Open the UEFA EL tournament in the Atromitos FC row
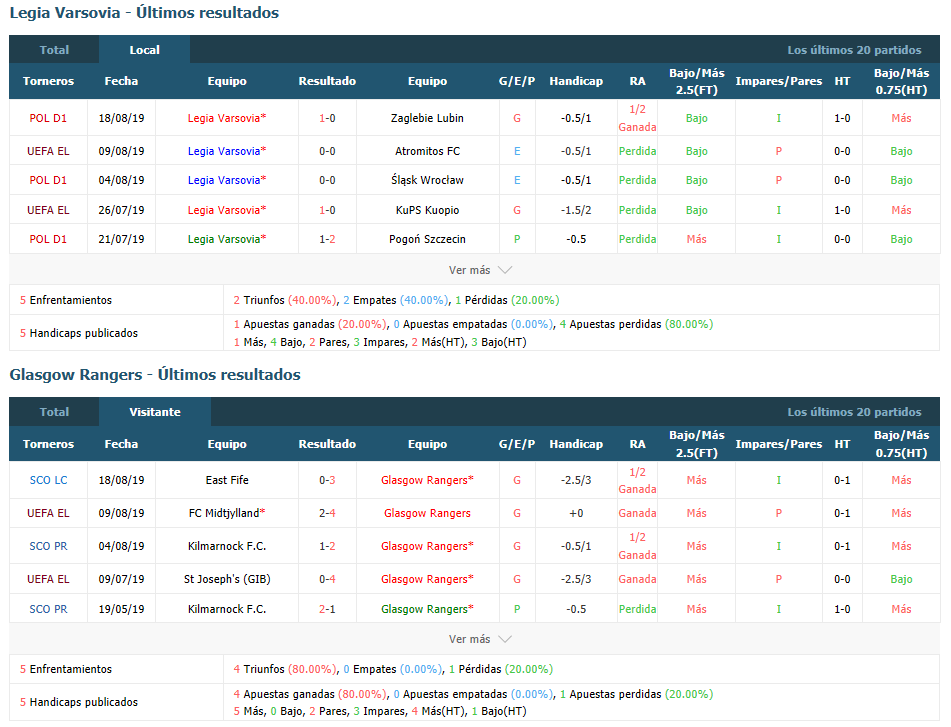Image resolution: width=951 pixels, height=727 pixels. click(x=48, y=151)
